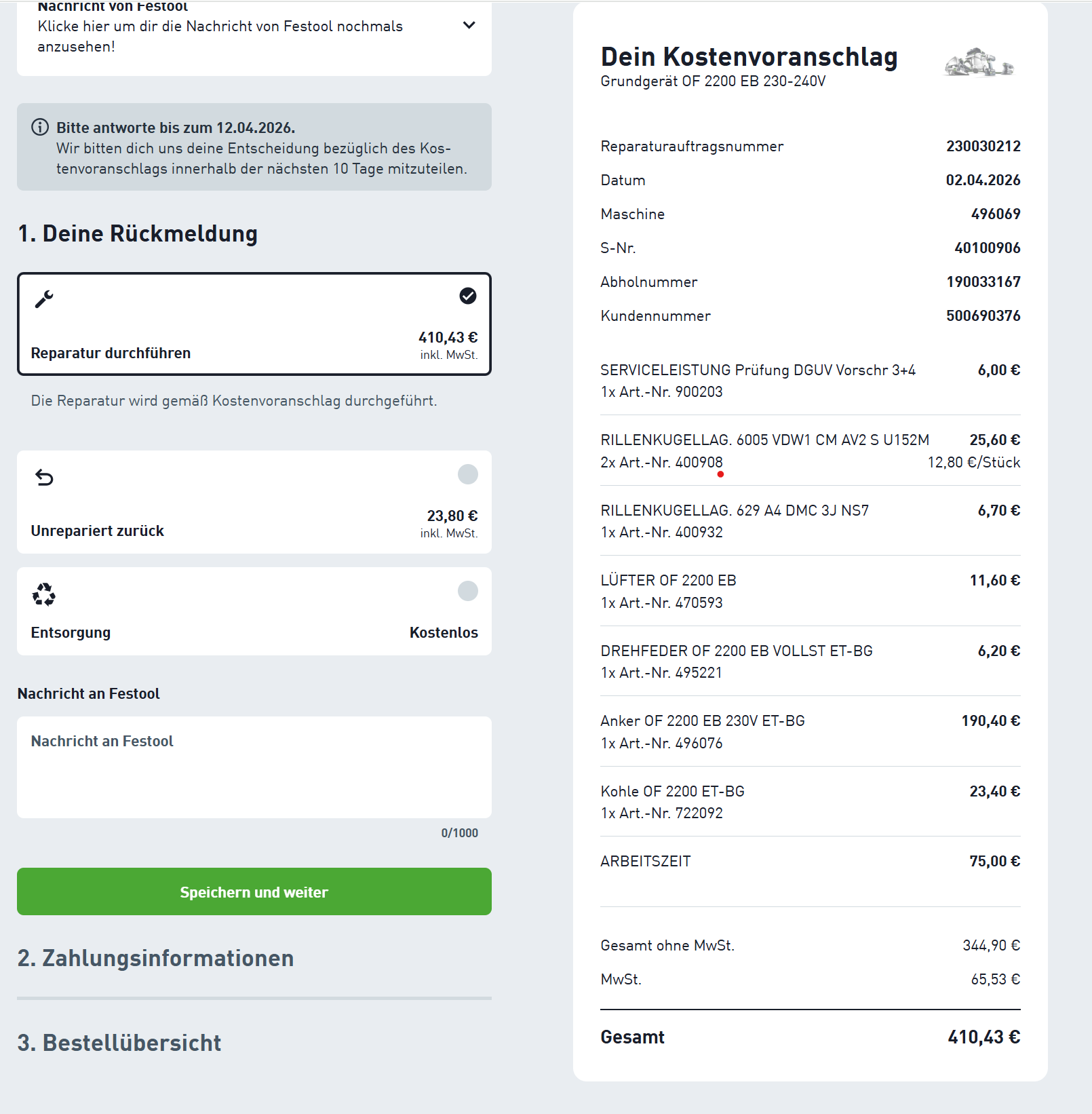Image resolution: width=1092 pixels, height=1114 pixels.
Task: Click the Gesamt total amount 410,43 €
Action: click(x=983, y=1037)
